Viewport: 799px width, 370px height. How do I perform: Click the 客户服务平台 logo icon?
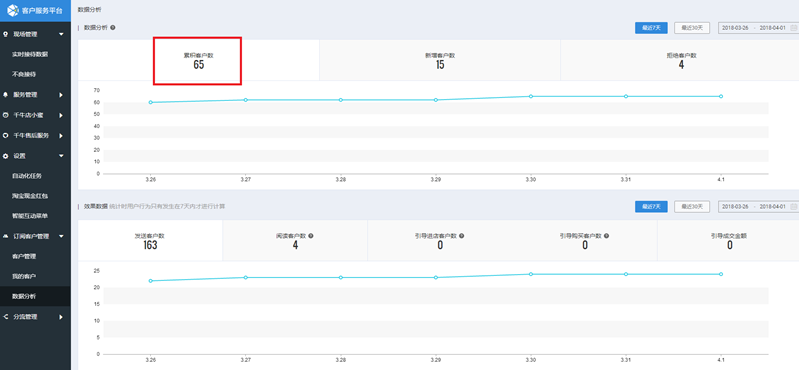(x=13, y=10)
